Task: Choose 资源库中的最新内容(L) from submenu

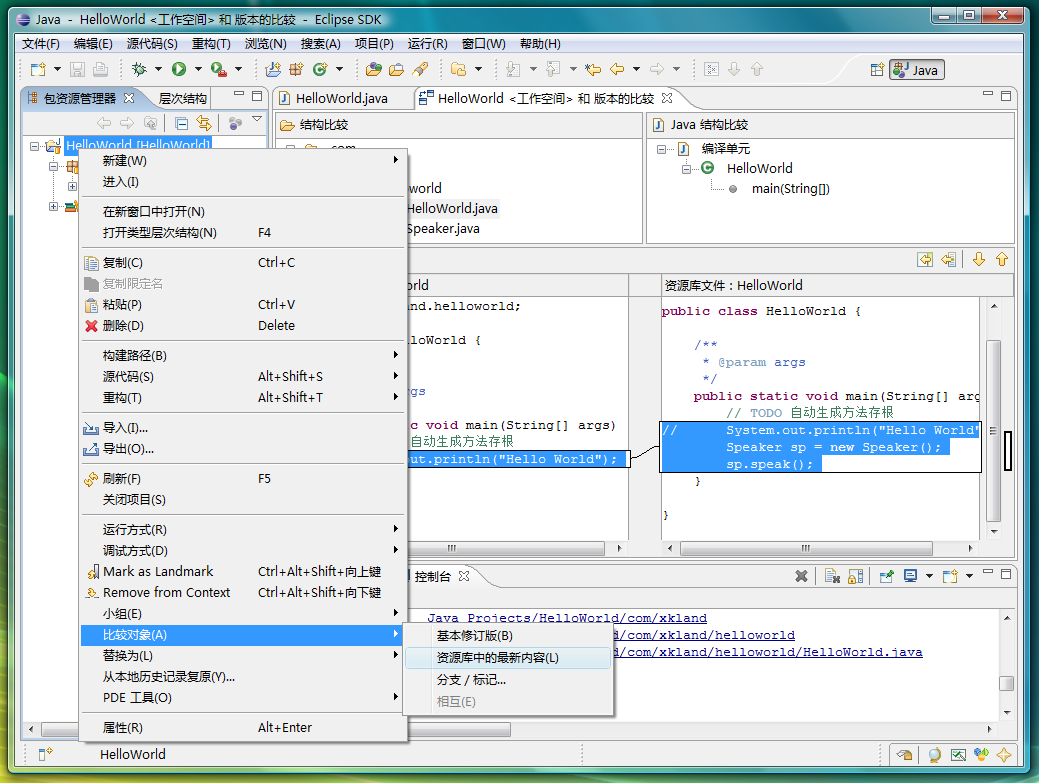Action: [x=508, y=658]
